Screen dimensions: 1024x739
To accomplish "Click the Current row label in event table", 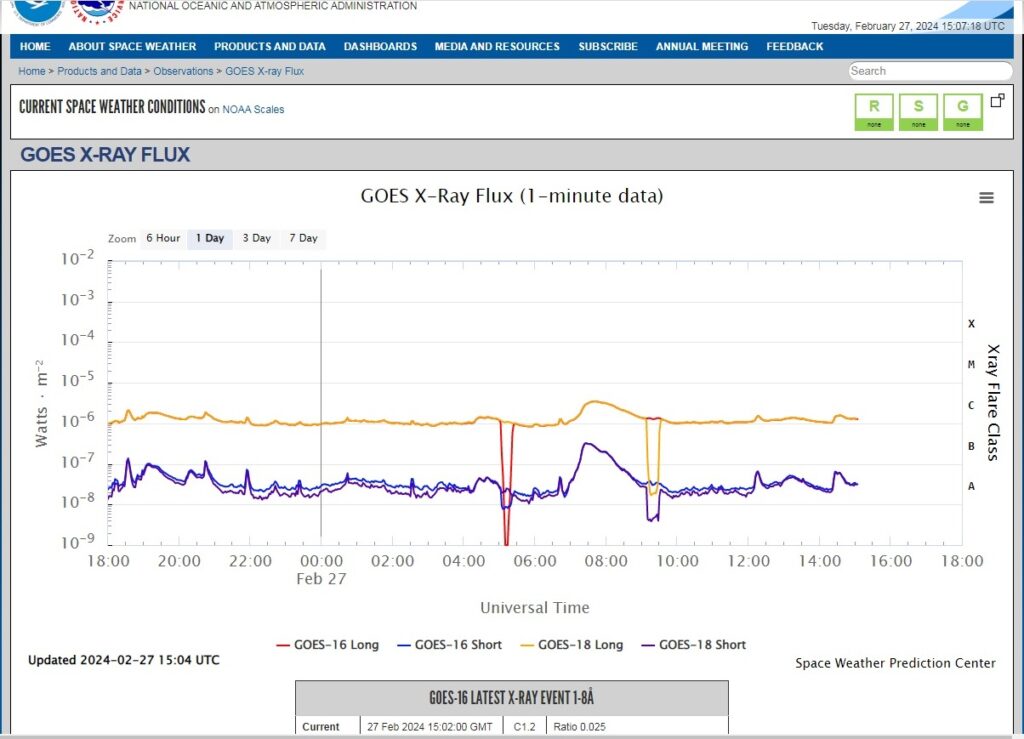I will point(321,727).
